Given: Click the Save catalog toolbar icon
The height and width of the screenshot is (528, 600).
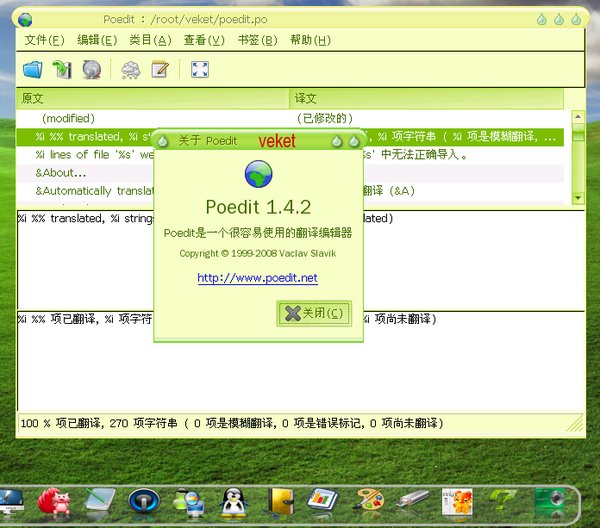Looking at the screenshot, I should point(62,69).
